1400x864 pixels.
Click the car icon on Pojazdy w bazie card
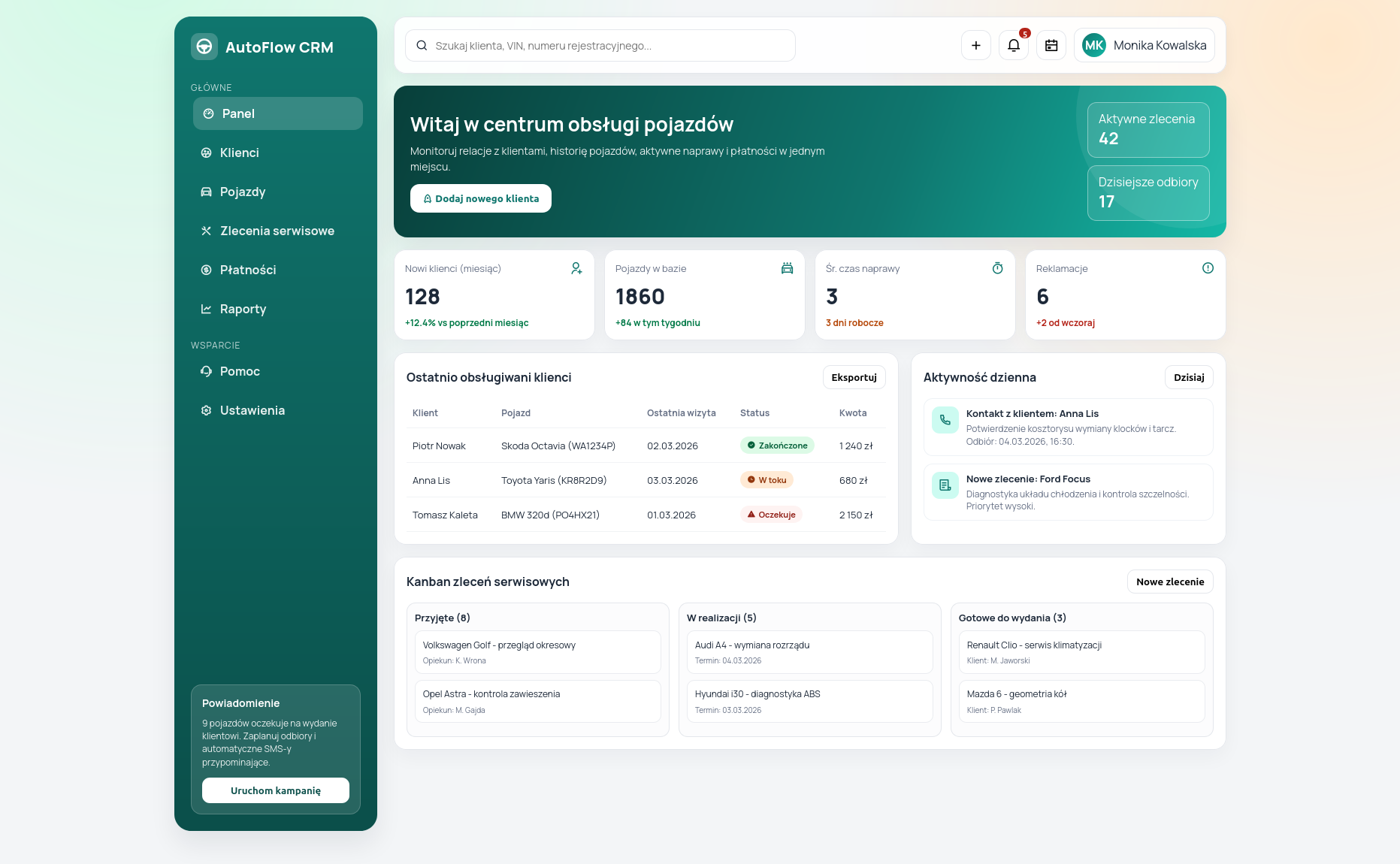coord(787,268)
